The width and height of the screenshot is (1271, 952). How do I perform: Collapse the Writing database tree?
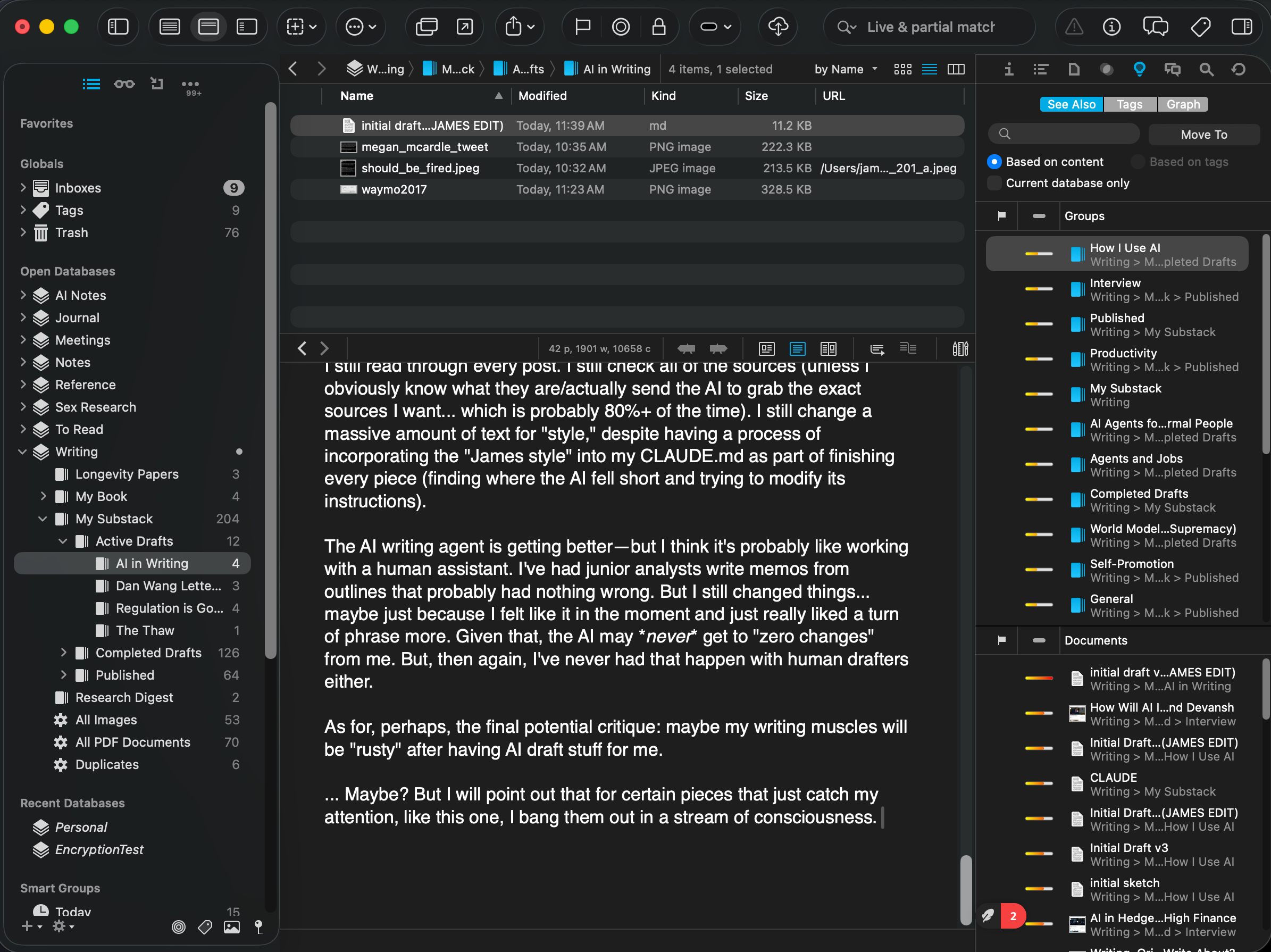click(x=22, y=452)
